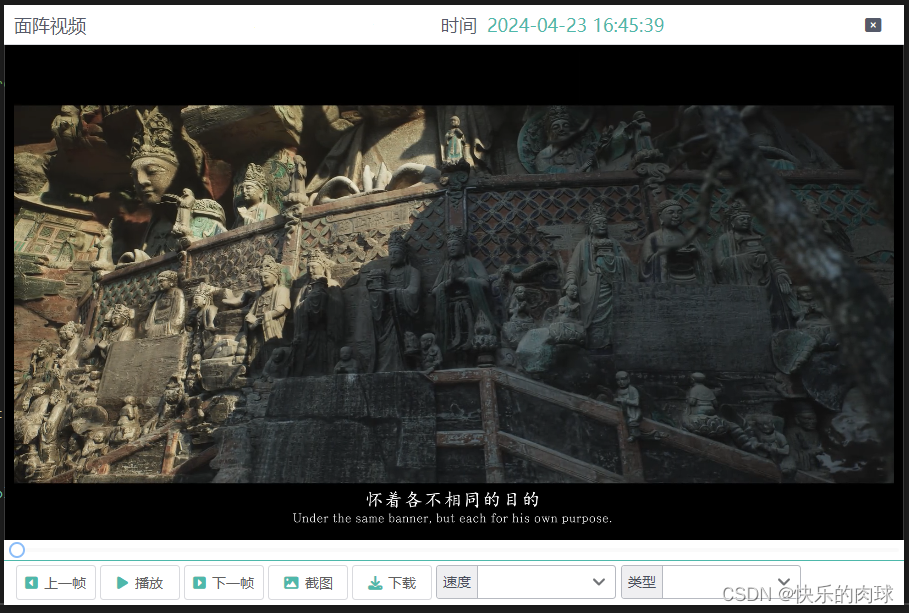Download the video via the 下载 button
The height and width of the screenshot is (613, 909).
tap(392, 582)
